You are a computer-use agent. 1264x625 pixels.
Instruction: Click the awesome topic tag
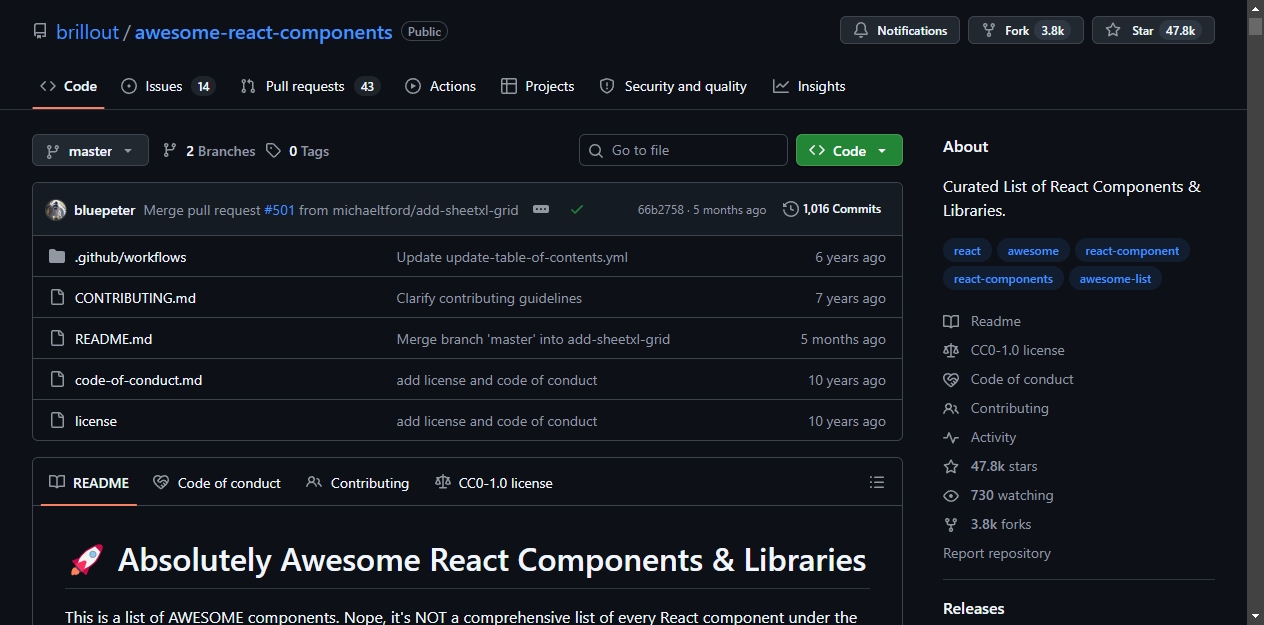(x=1033, y=251)
